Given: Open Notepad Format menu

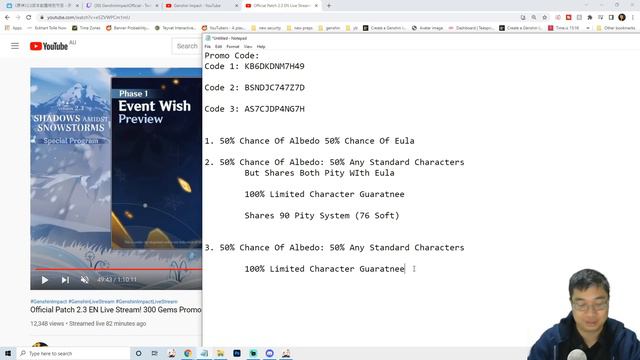Looking at the screenshot, I should 233,47.
